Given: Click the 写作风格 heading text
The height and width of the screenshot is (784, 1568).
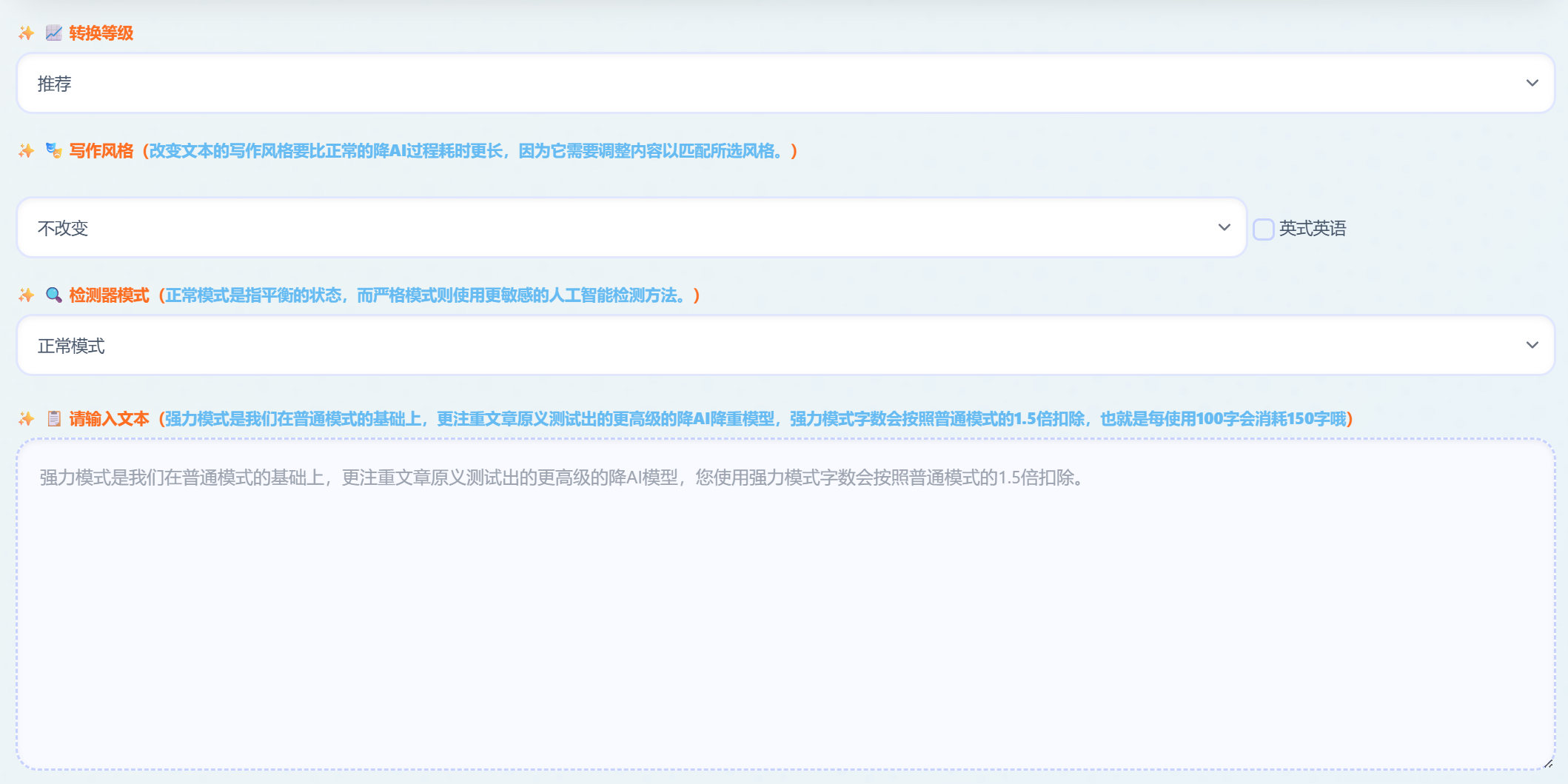Looking at the screenshot, I should tap(101, 151).
